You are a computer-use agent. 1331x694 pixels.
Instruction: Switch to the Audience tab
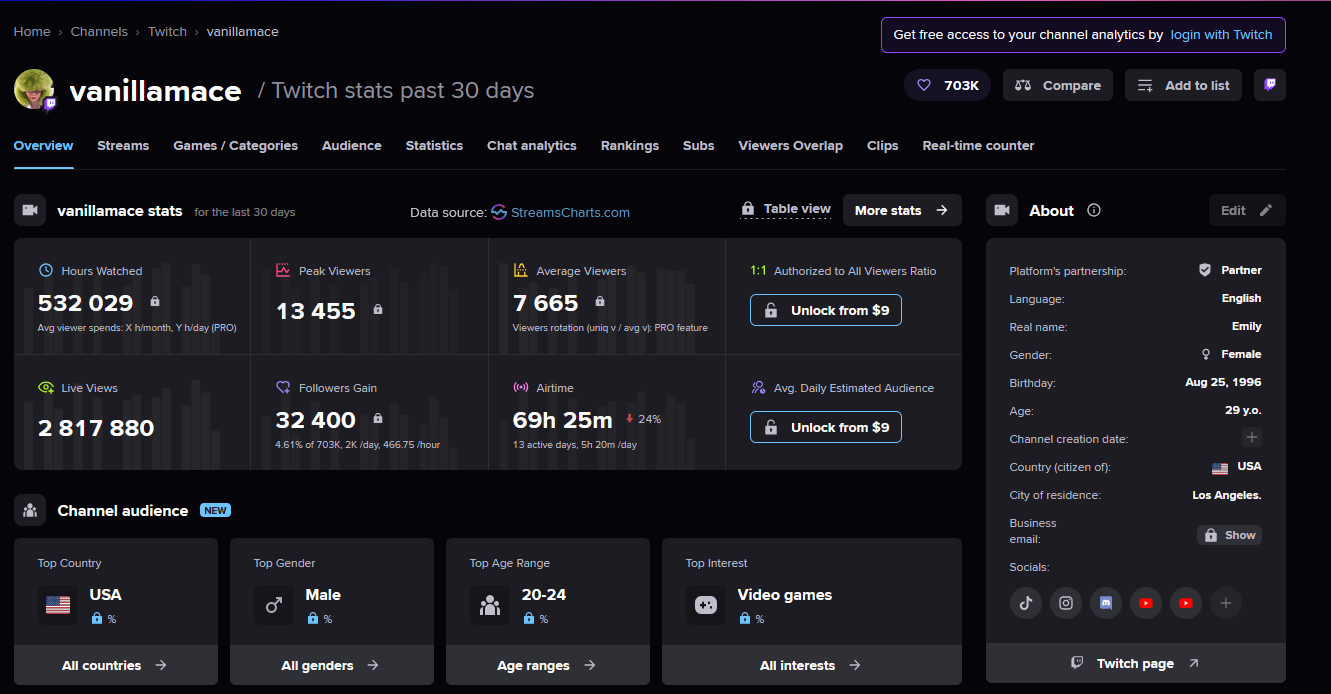[351, 145]
